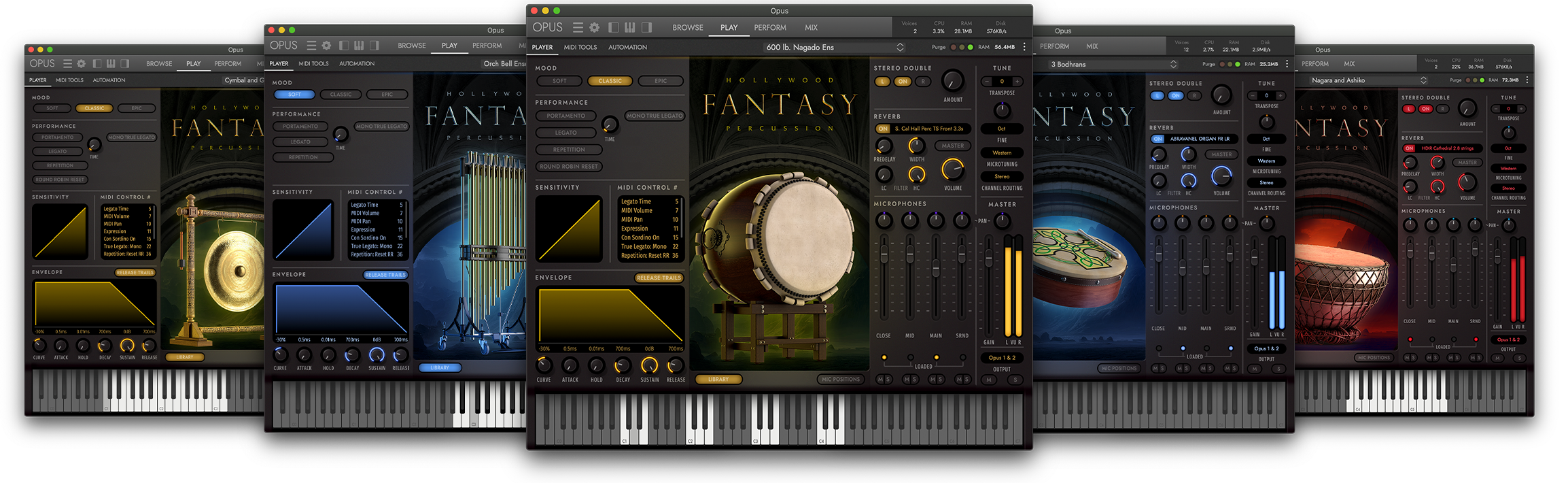The image size is (1568, 483).
Task: Open the three-dot options menu in Bodhrans window
Action: 1287,64
